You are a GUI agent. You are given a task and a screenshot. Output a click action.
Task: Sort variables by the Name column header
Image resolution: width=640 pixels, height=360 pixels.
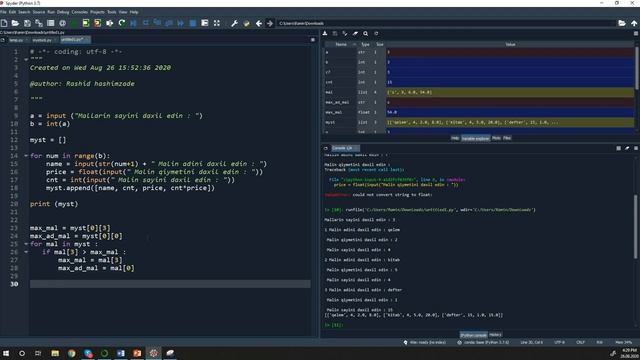(341, 44)
